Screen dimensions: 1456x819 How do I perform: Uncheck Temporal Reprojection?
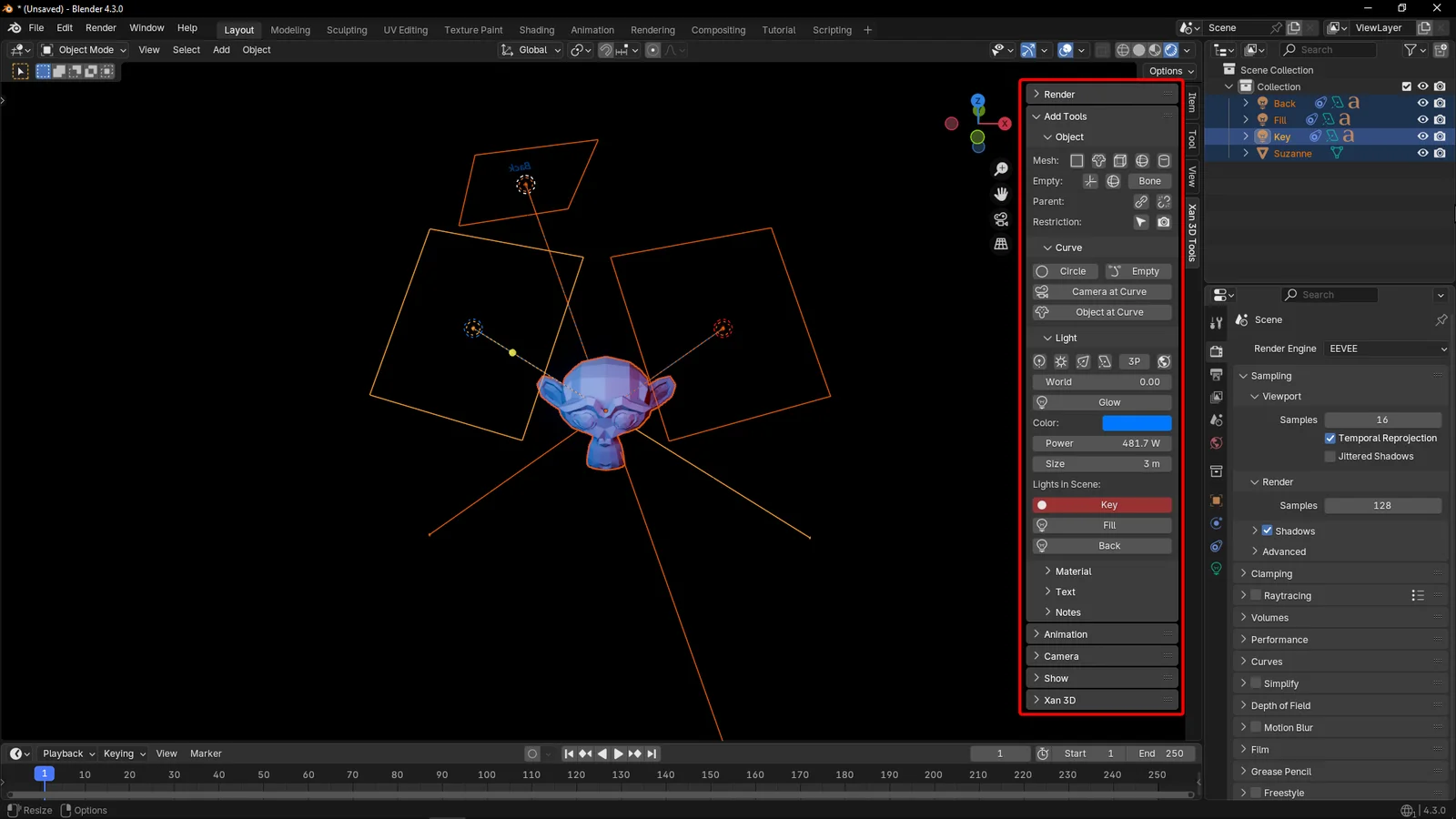pos(1330,438)
